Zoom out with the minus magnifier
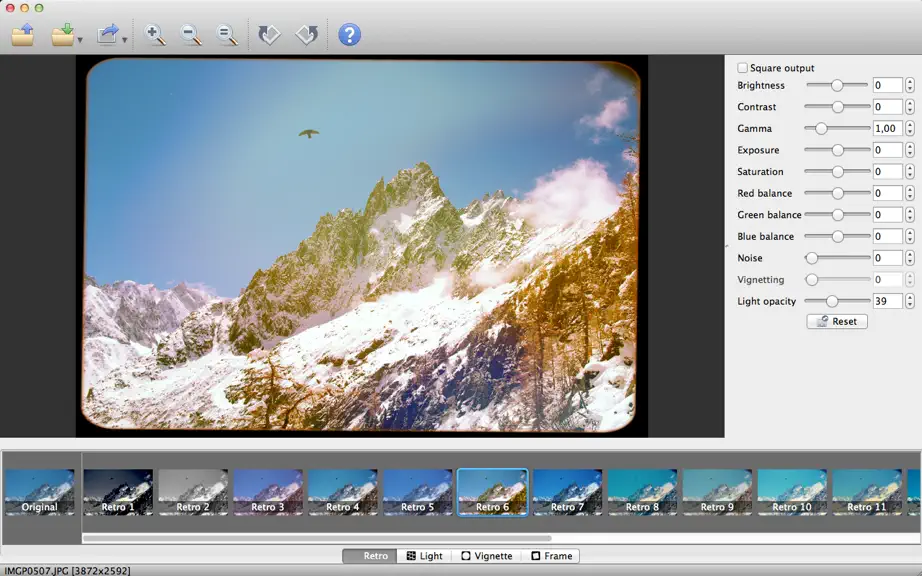922x576 pixels. (x=191, y=35)
